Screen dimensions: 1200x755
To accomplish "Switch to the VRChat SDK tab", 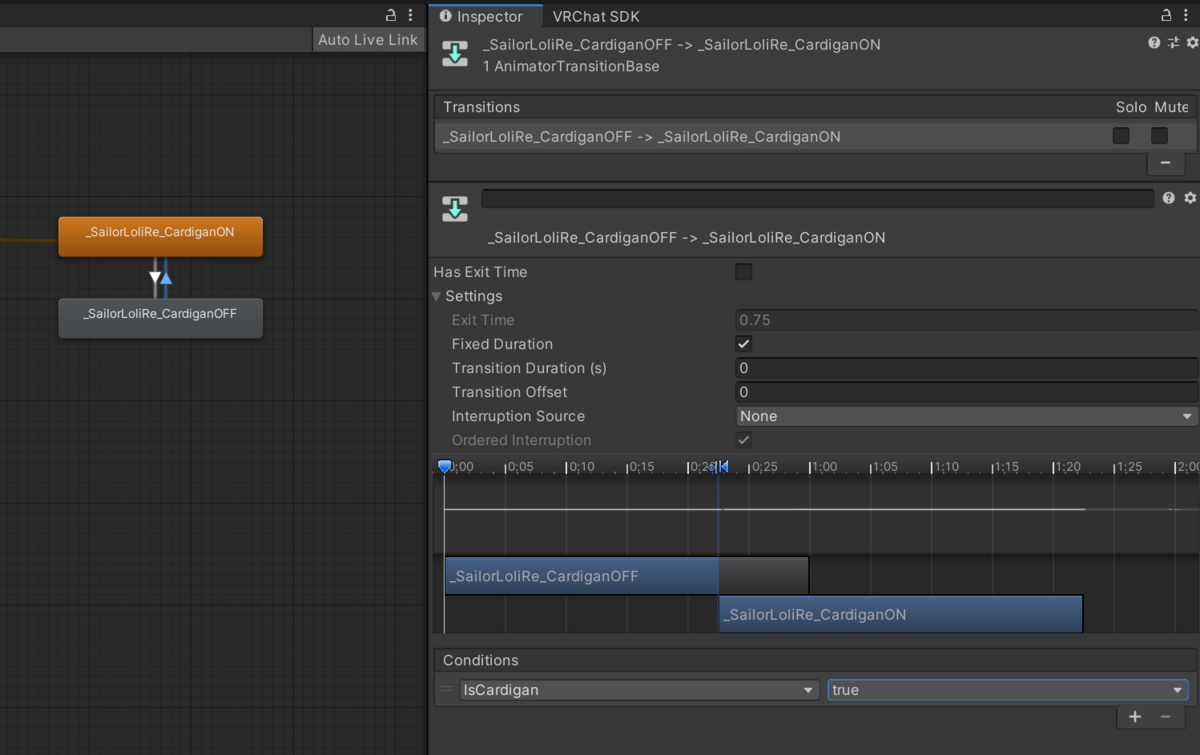I will click(x=596, y=16).
